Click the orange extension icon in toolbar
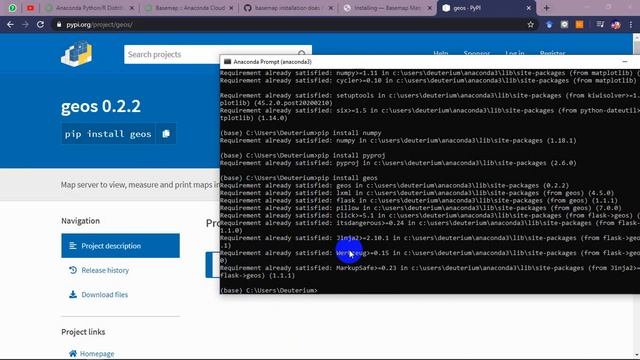 pyautogui.click(x=579, y=24)
